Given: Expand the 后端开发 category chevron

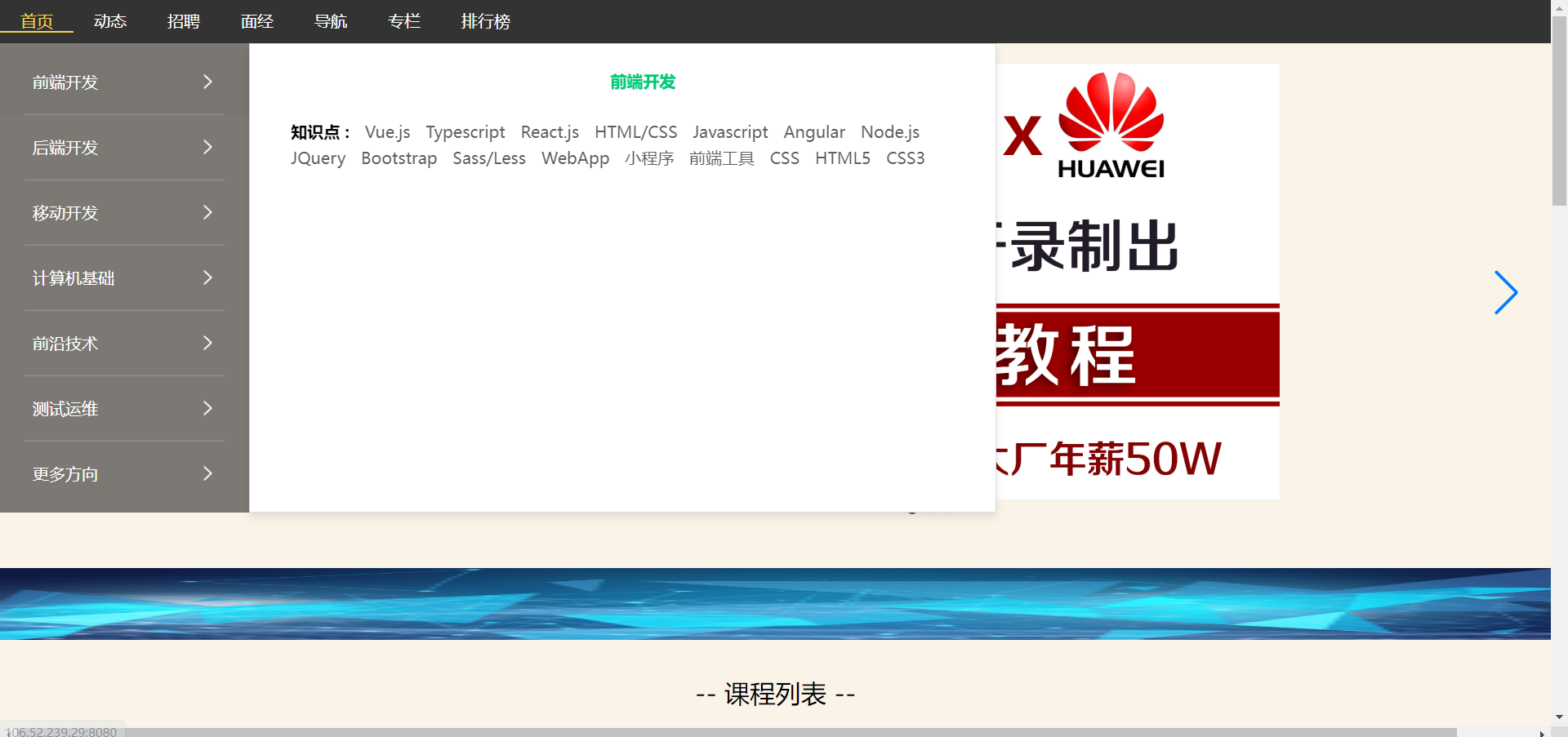Looking at the screenshot, I should tap(207, 147).
